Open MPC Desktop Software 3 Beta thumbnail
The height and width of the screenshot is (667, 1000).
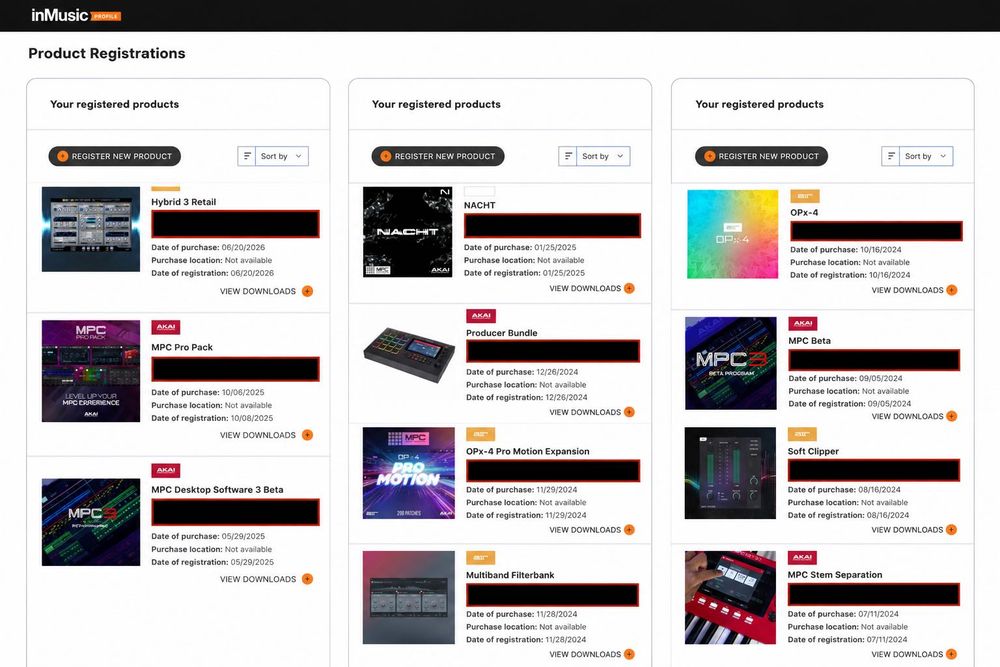91,522
